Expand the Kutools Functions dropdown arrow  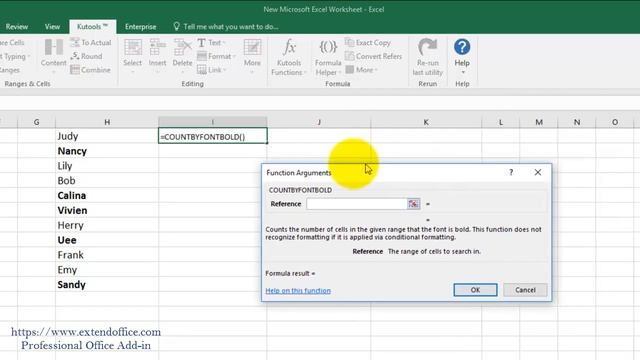click(304, 73)
